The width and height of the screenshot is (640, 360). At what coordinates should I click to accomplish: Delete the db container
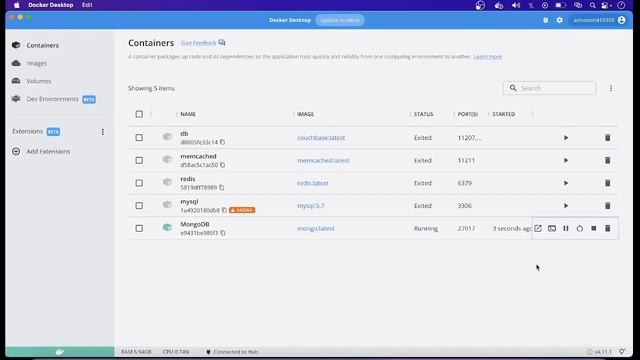[607, 138]
